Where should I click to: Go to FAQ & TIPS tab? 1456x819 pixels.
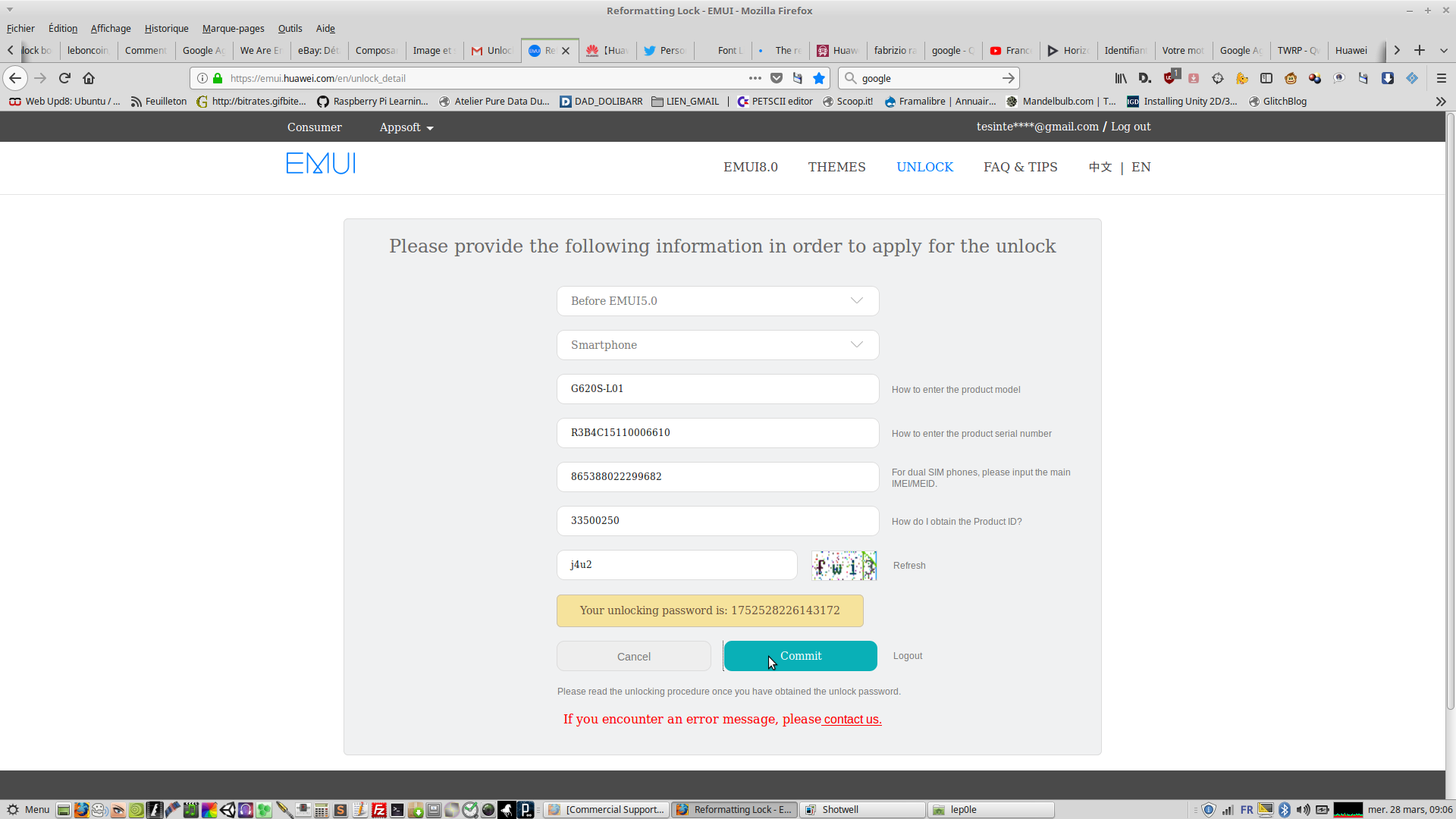[x=1020, y=167]
